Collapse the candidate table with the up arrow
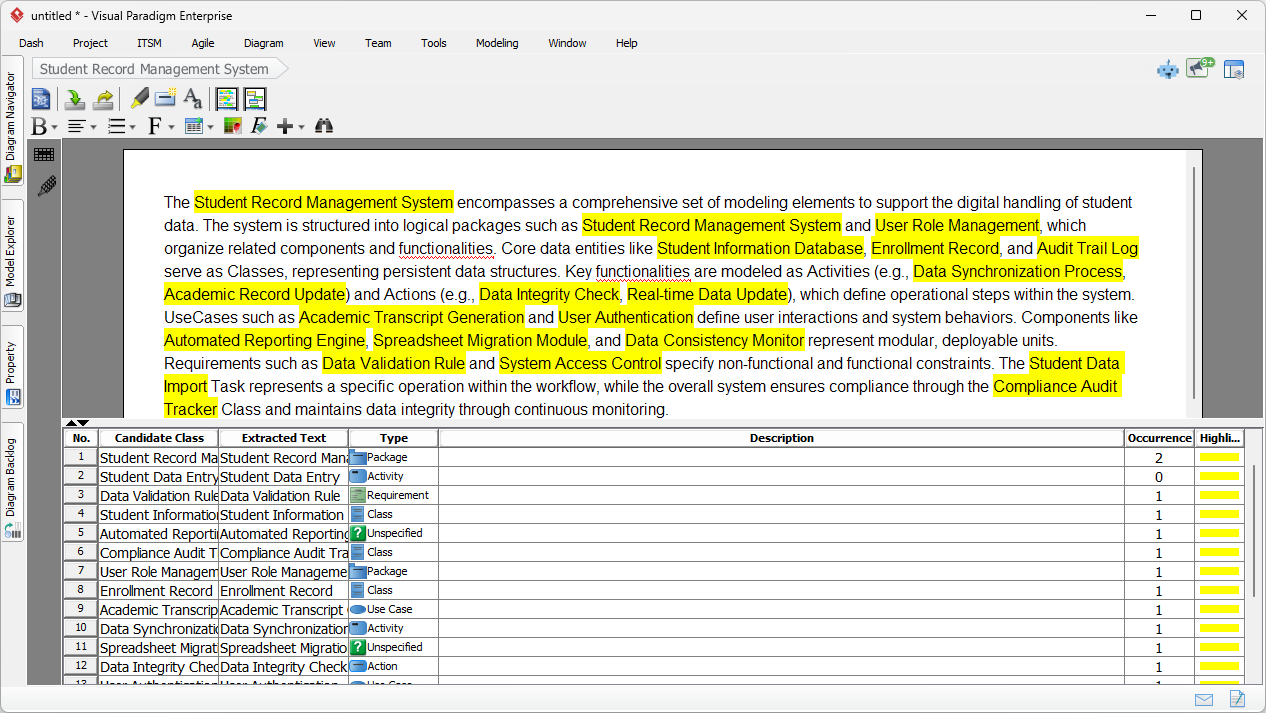The image size is (1266, 713). (x=70, y=422)
